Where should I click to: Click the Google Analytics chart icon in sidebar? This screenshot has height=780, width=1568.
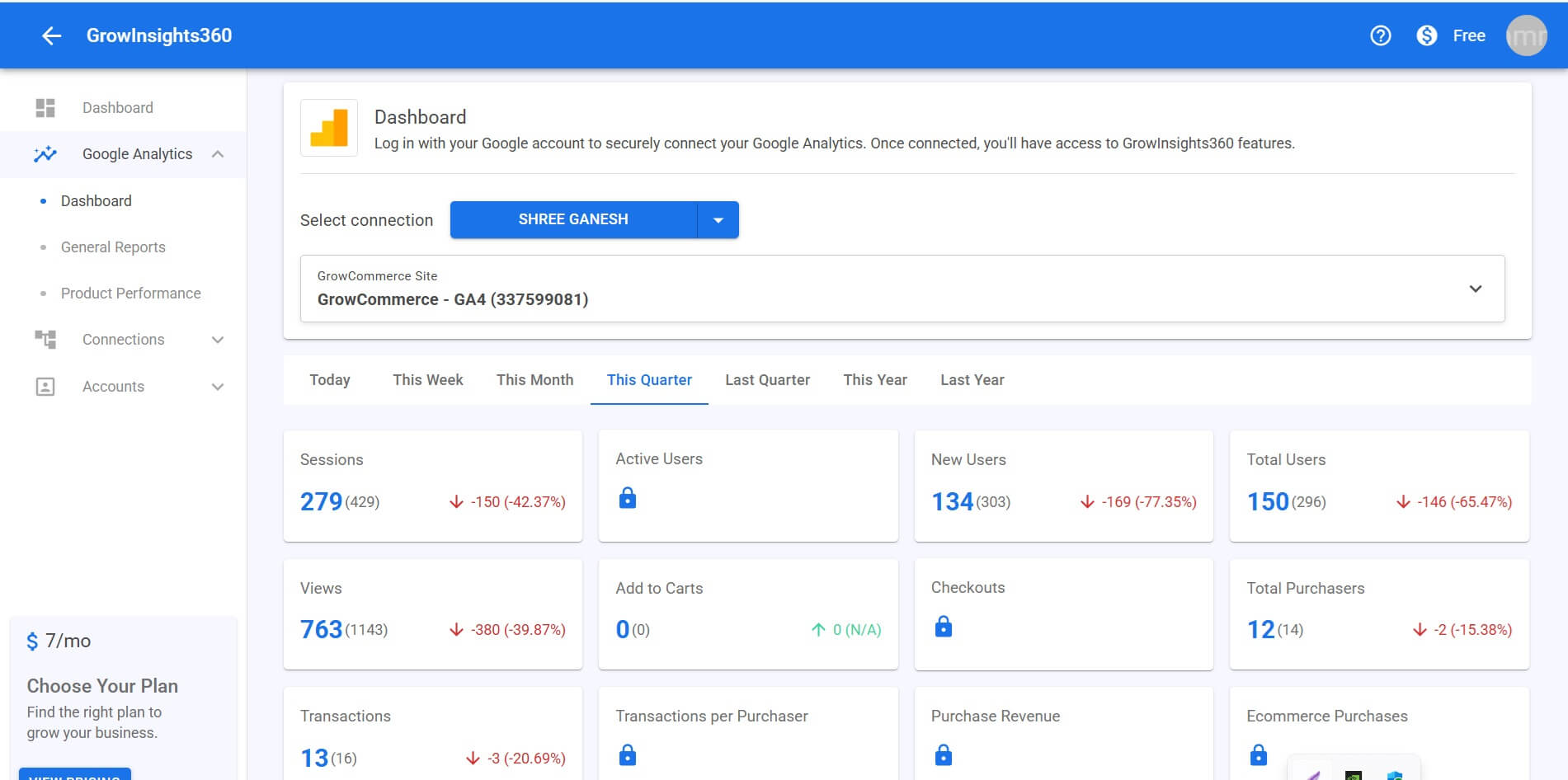click(x=45, y=154)
